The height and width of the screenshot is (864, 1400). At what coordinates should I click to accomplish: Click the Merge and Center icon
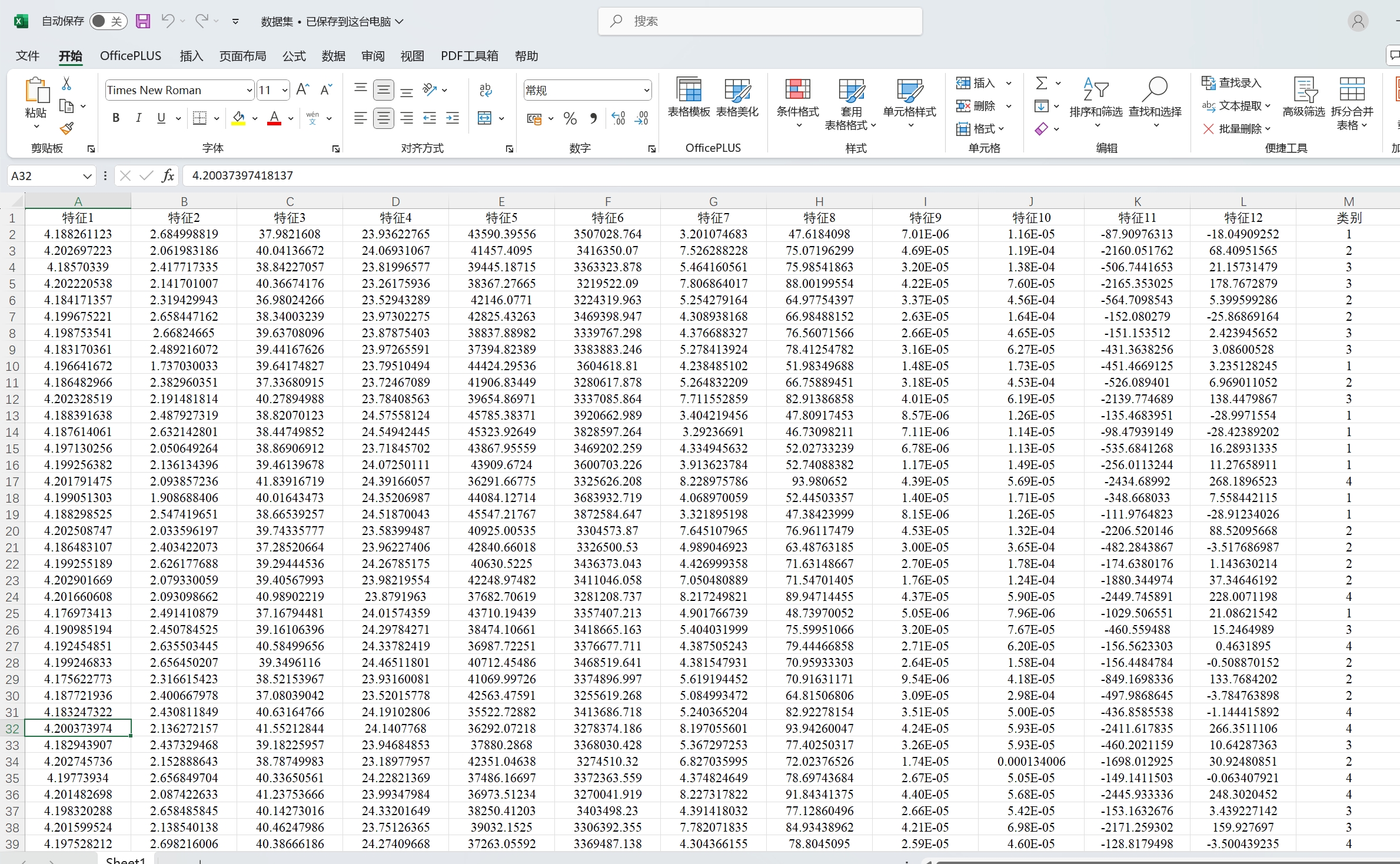point(484,118)
